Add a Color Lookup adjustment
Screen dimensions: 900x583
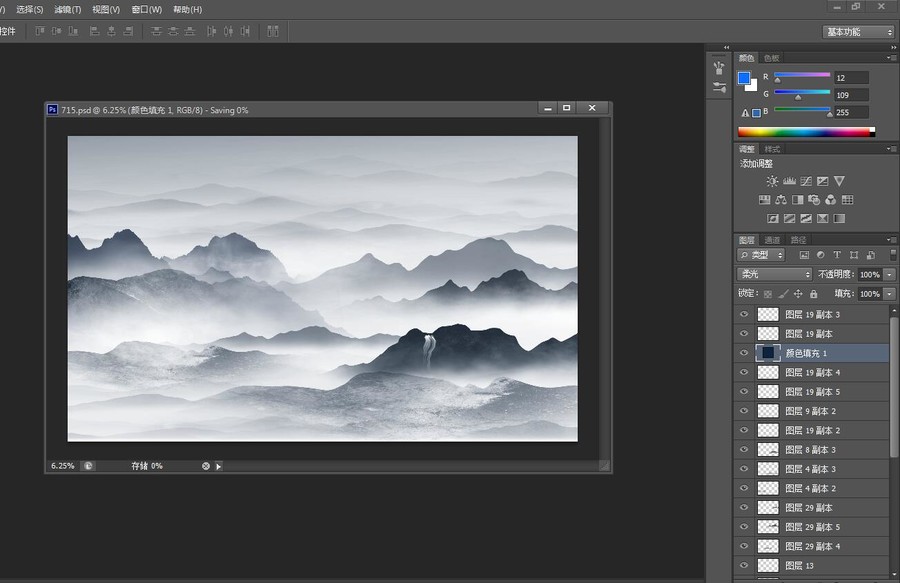click(847, 200)
